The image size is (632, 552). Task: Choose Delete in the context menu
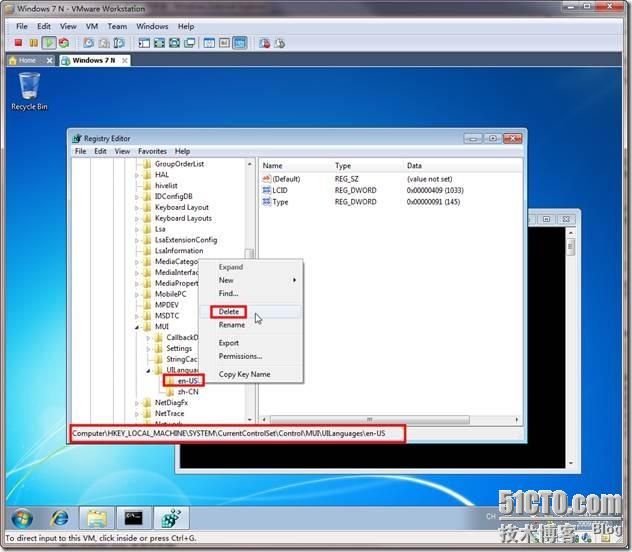pyautogui.click(x=251, y=311)
